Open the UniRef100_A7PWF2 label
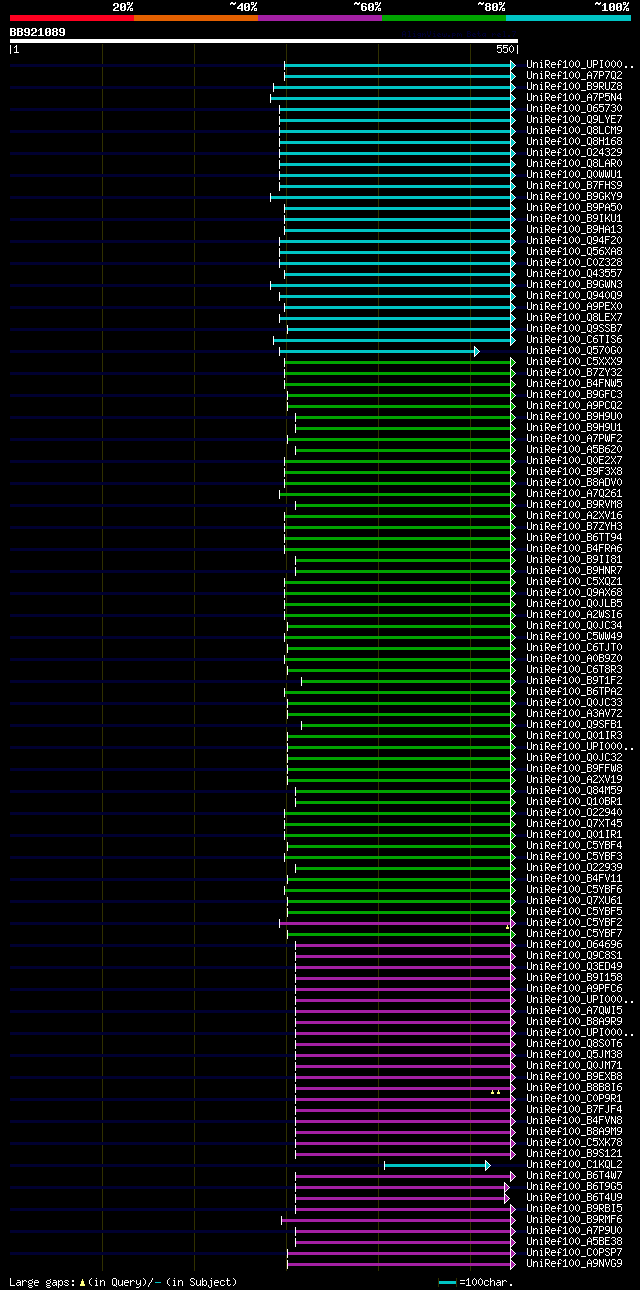The image size is (640, 1290). (x=574, y=438)
